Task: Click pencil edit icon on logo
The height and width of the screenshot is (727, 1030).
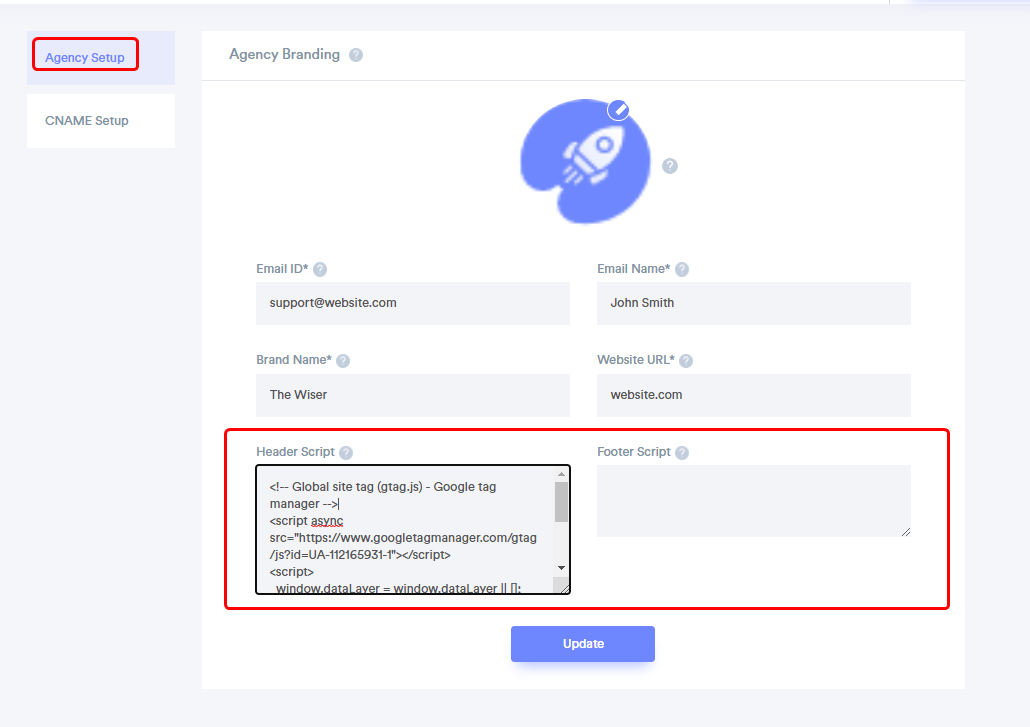Action: 618,110
